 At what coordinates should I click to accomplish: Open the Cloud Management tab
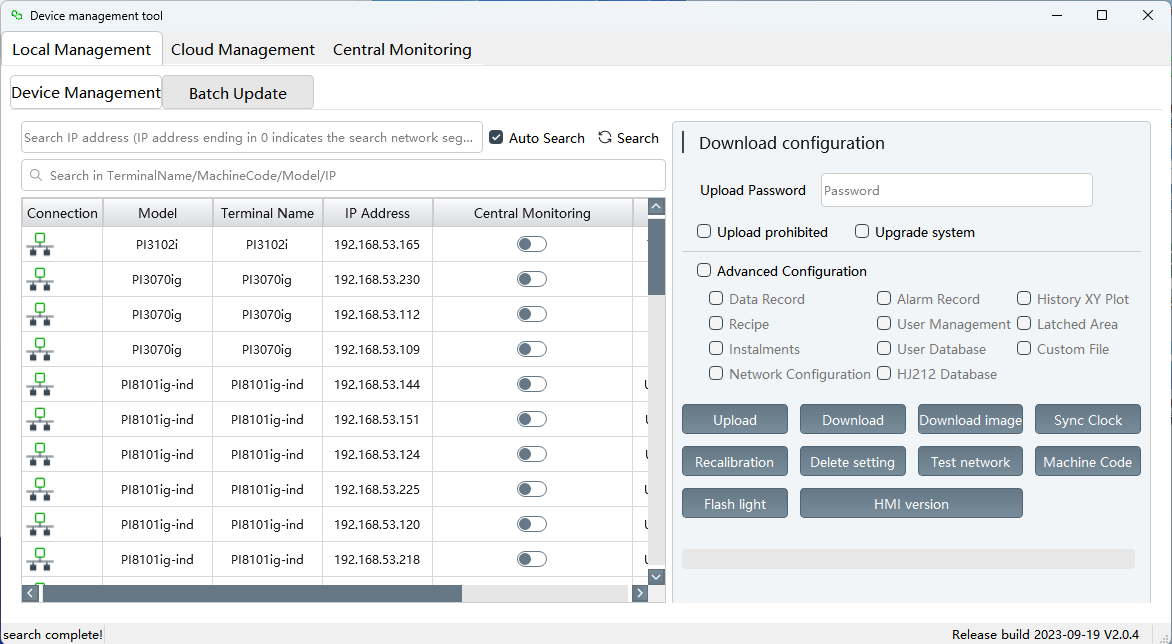pyautogui.click(x=243, y=49)
